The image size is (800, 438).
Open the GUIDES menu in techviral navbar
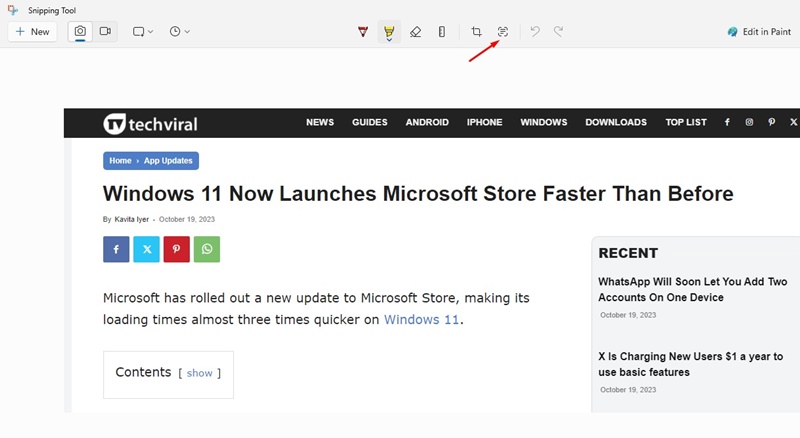tap(369, 122)
